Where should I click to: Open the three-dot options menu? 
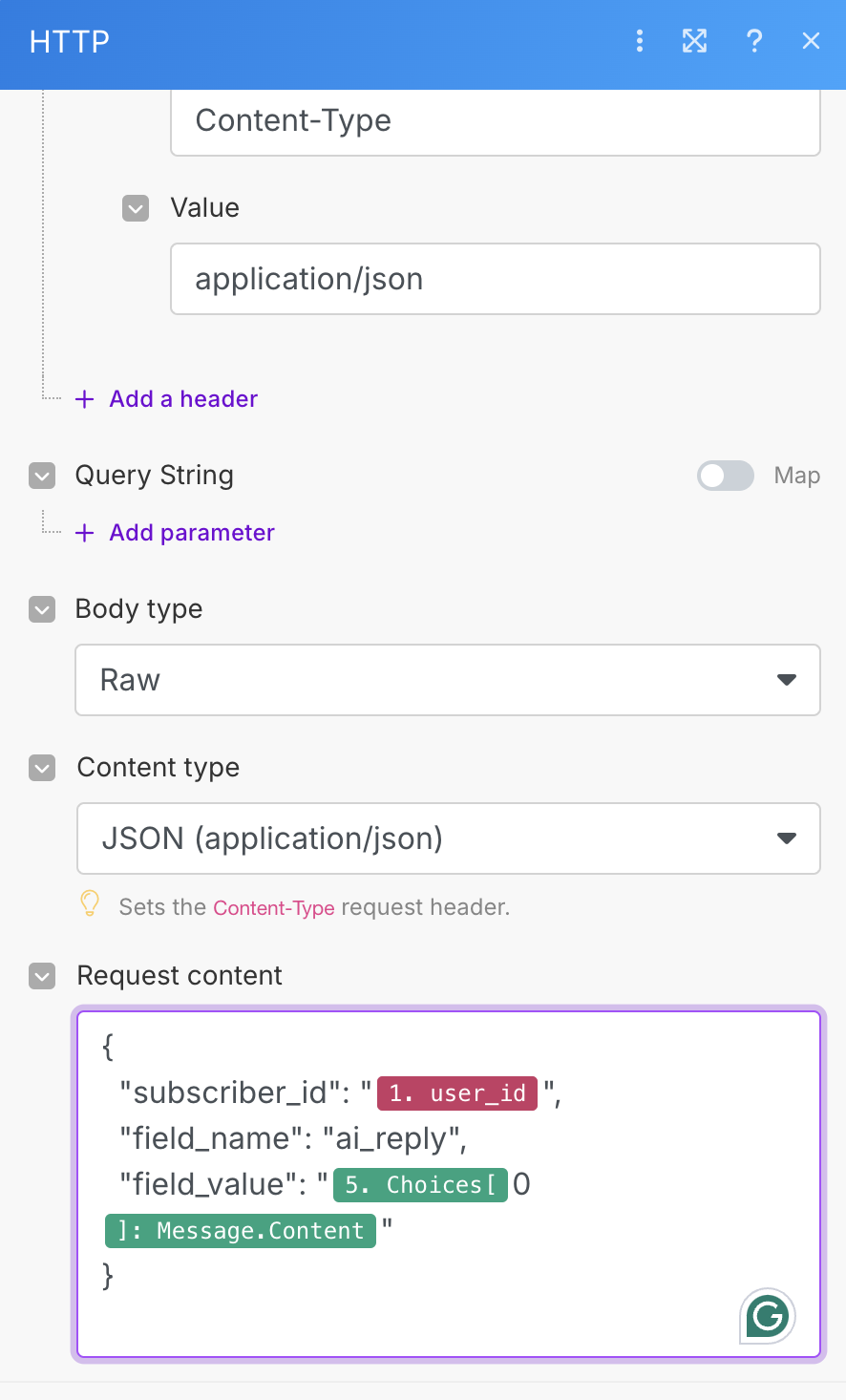point(640,41)
